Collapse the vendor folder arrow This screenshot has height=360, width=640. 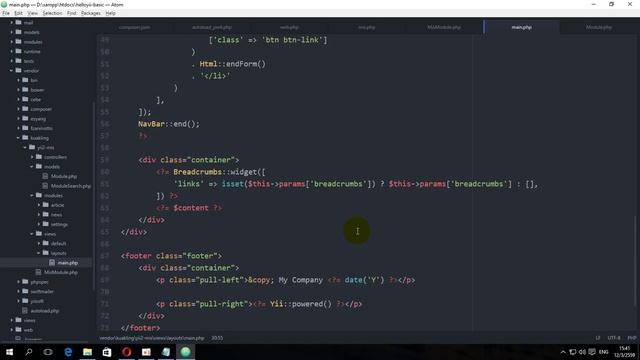pyautogui.click(x=11, y=71)
